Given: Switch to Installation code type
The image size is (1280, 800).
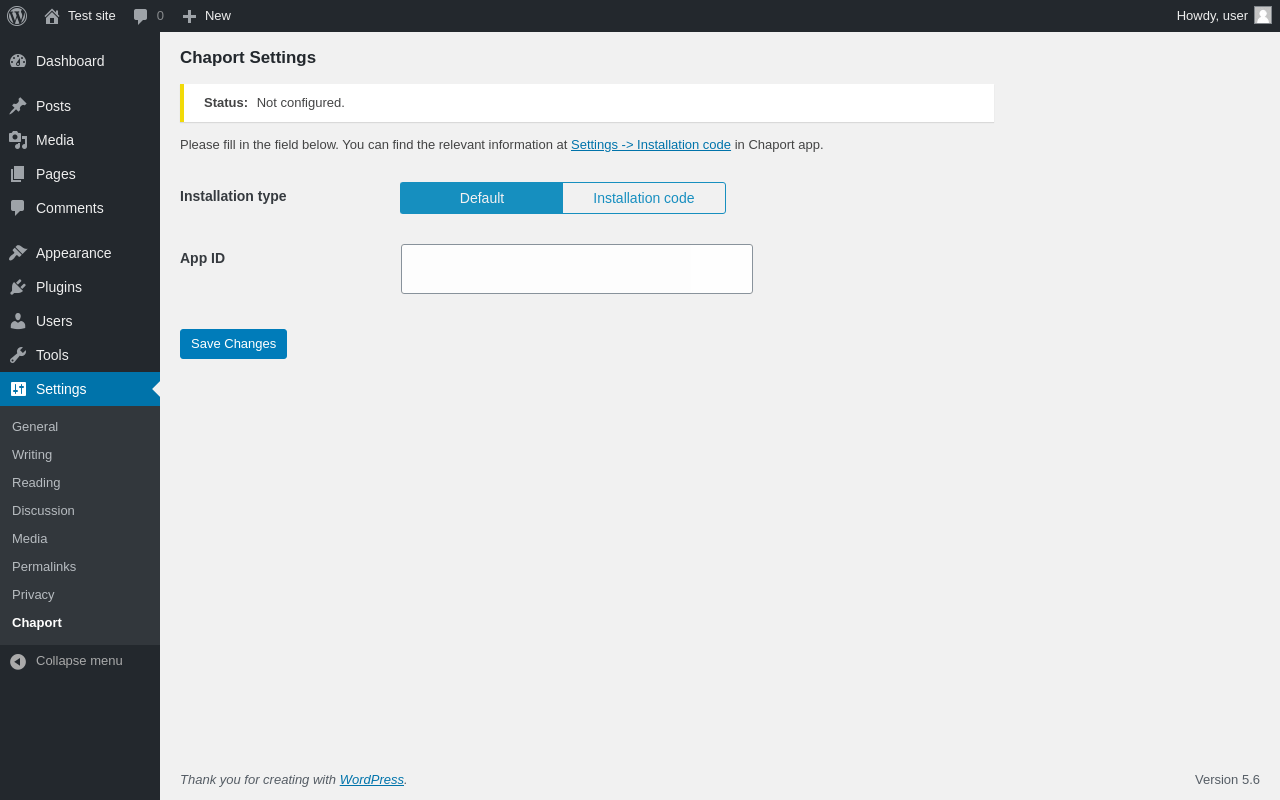Looking at the screenshot, I should pos(643,198).
